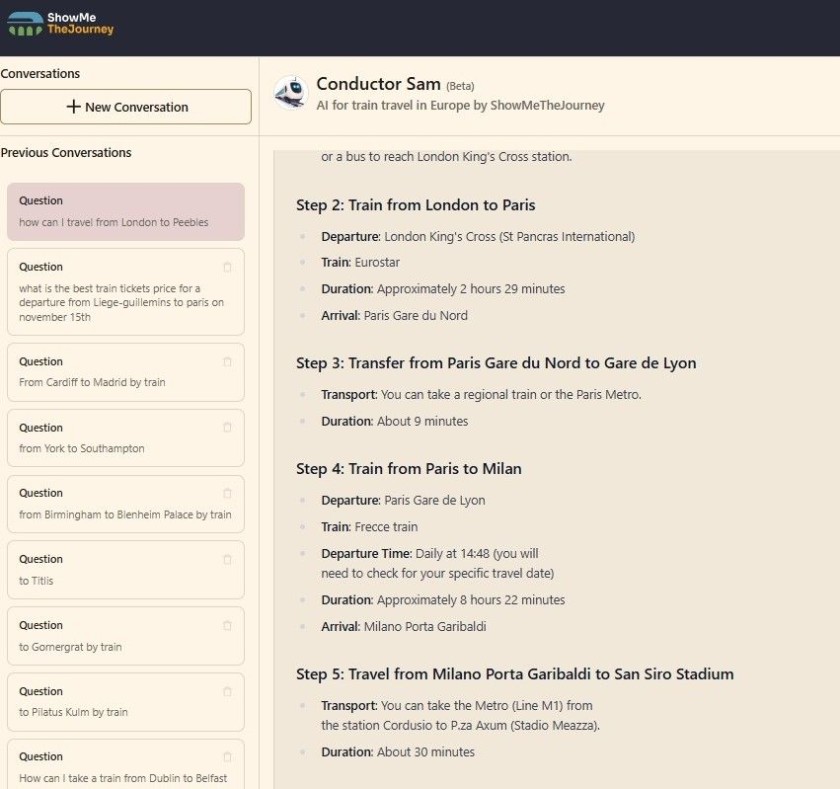
Task: Click the 'Conductor Sam' title
Action: tap(378, 84)
